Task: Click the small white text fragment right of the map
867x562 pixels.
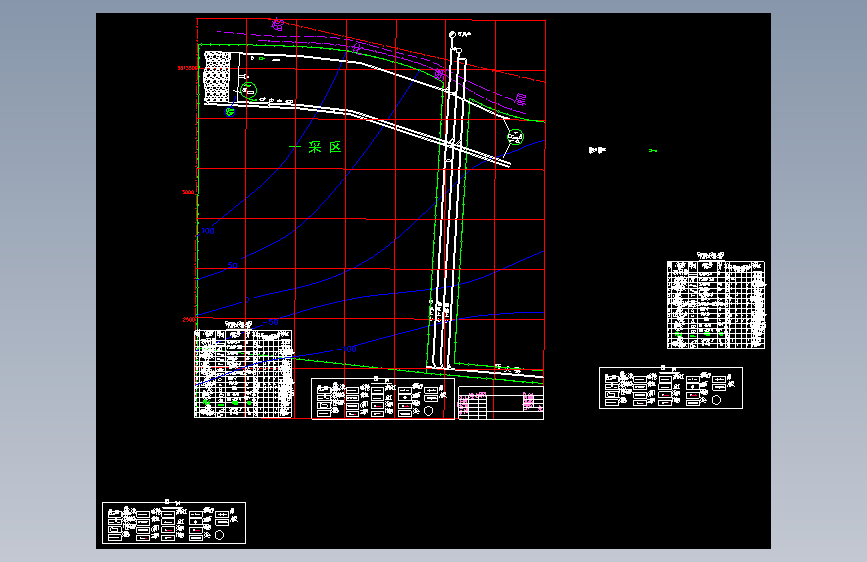Action: click(x=597, y=150)
